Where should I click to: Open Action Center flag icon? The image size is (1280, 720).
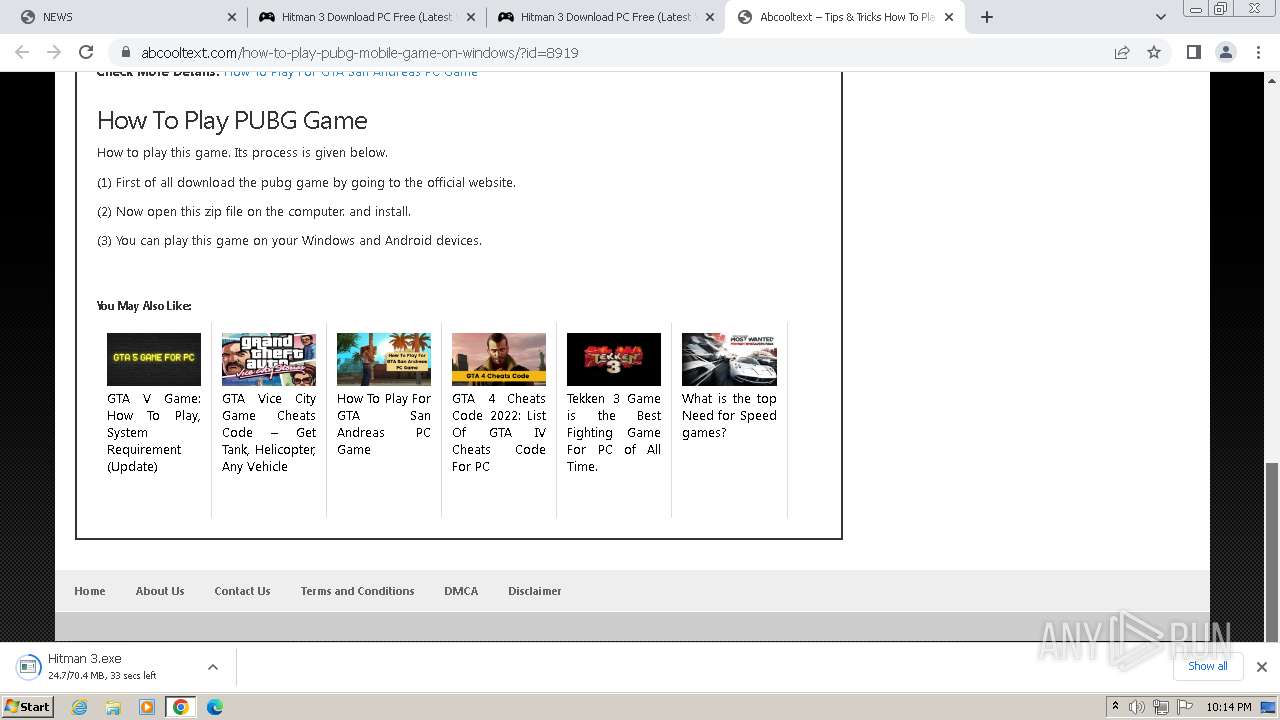[x=1184, y=707]
